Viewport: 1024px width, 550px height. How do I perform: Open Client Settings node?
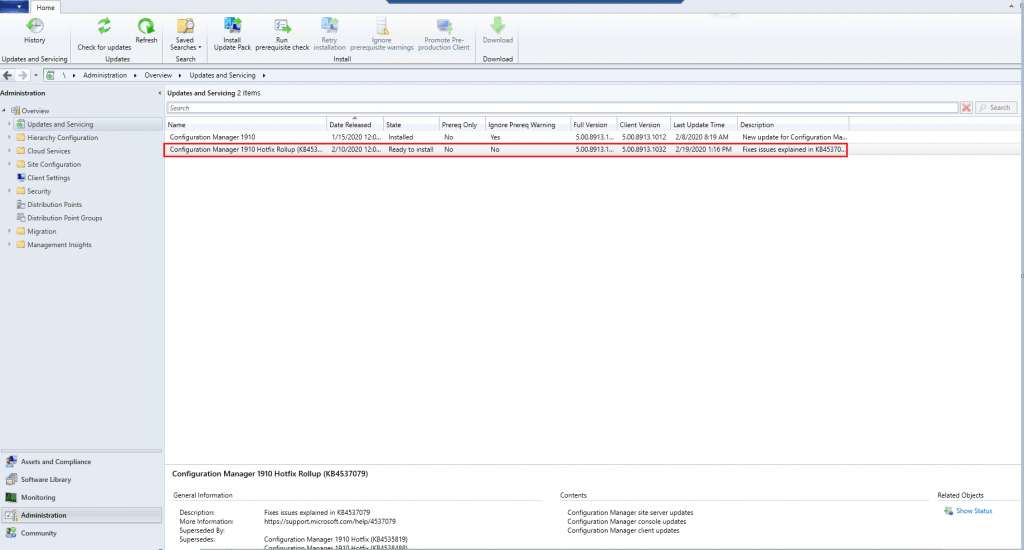tap(48, 178)
